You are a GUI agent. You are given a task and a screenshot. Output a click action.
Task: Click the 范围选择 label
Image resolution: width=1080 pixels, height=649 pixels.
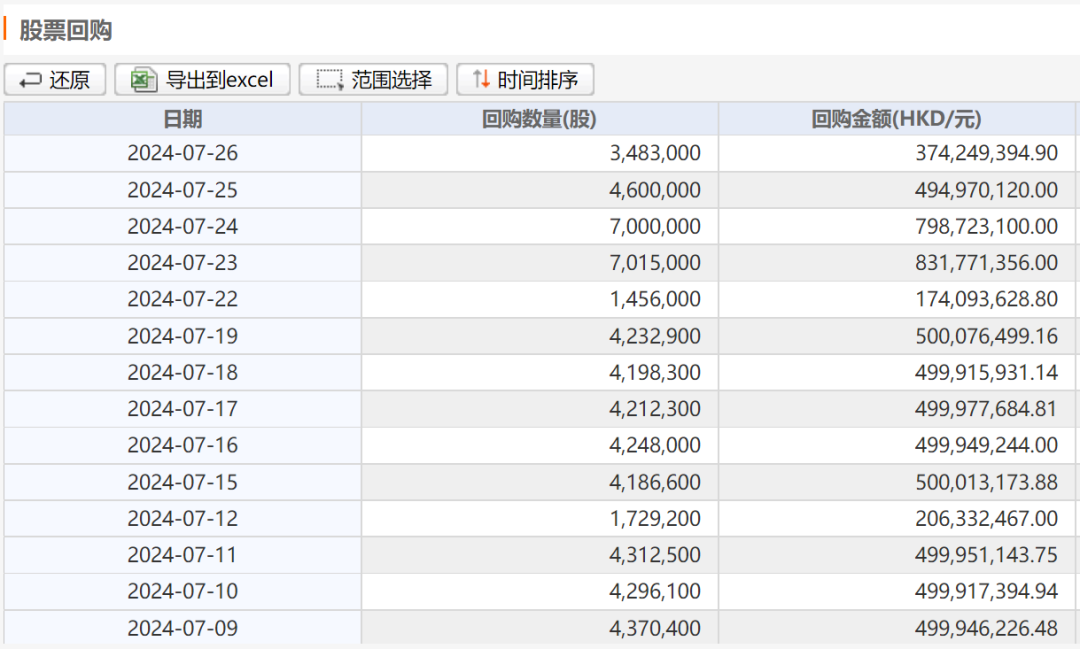[392, 79]
